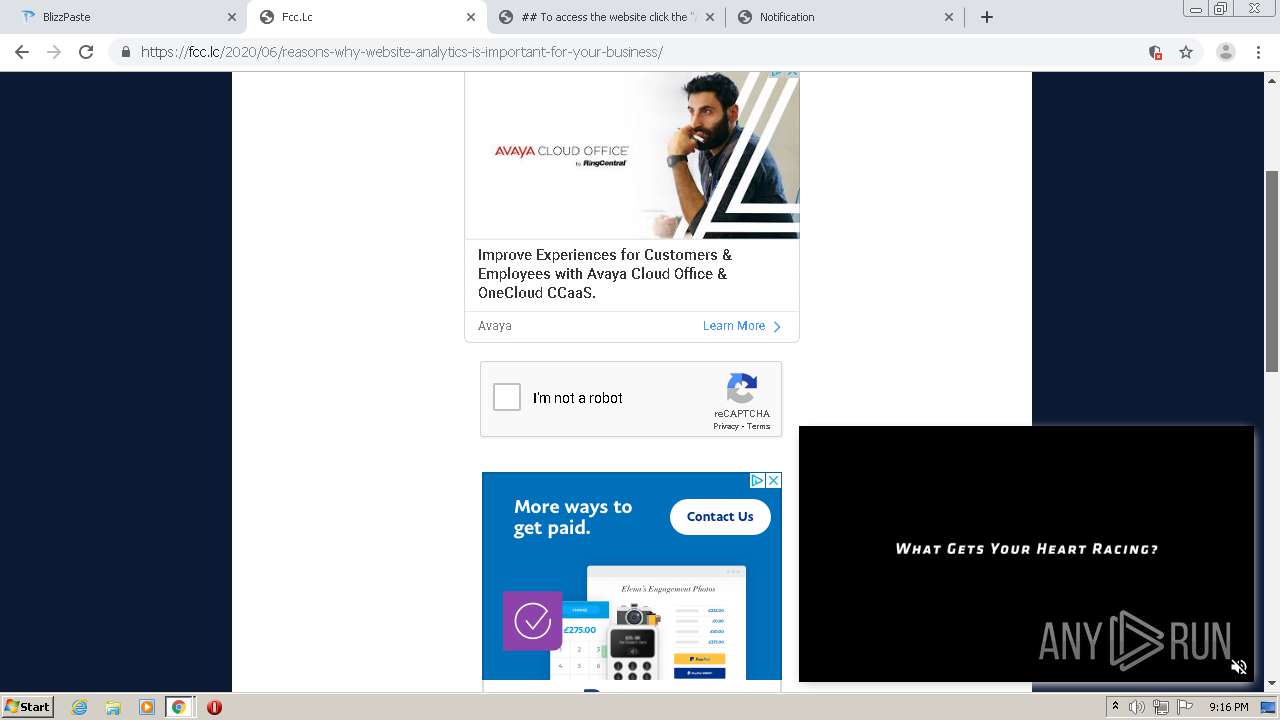Switch to the Notification tab

click(844, 17)
